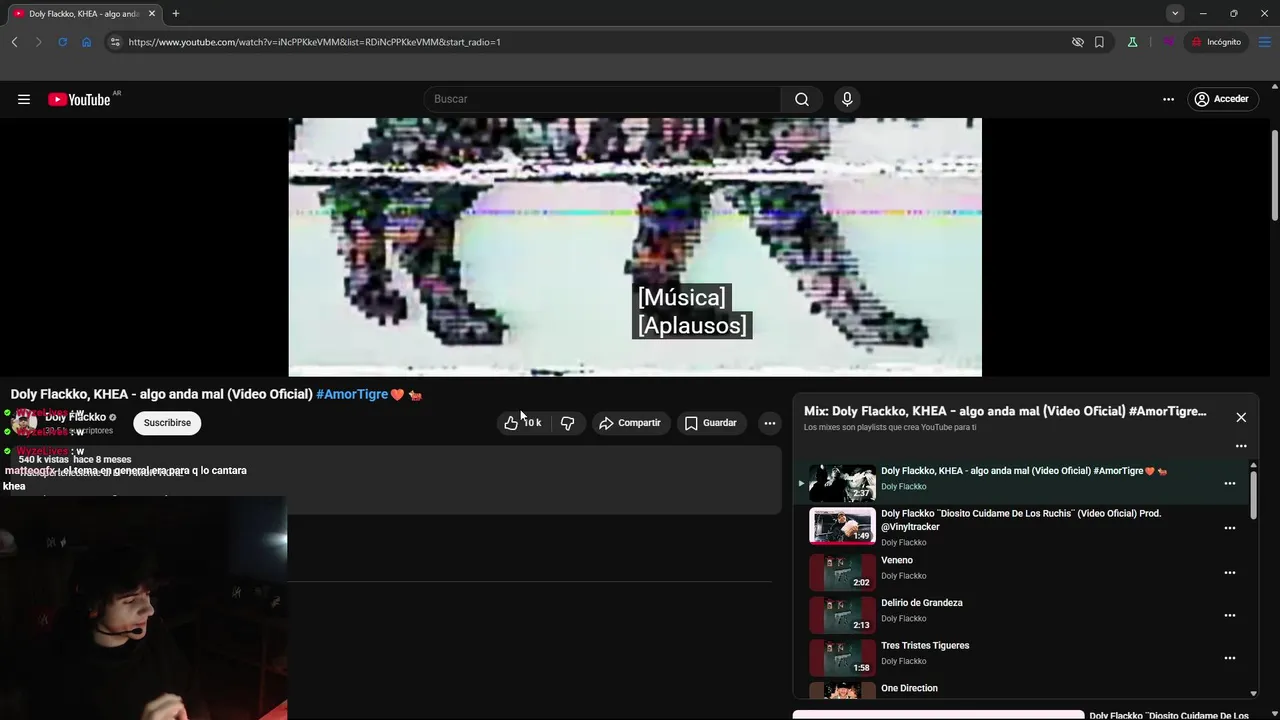Screen dimensions: 1280x720
Task: Click the Incógnito profile chip
Action: coord(1215,42)
